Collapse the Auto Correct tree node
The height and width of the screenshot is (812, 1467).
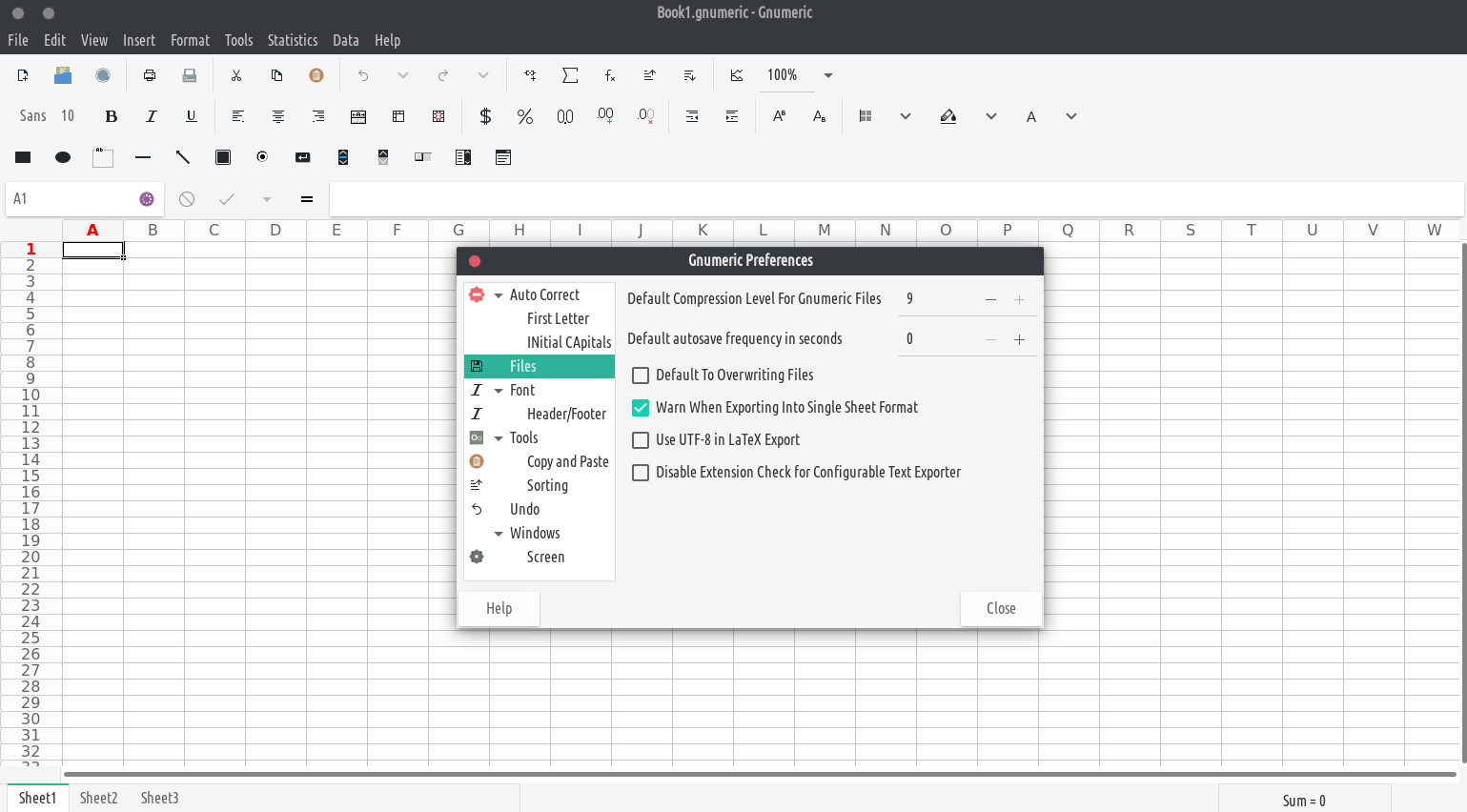tap(499, 295)
